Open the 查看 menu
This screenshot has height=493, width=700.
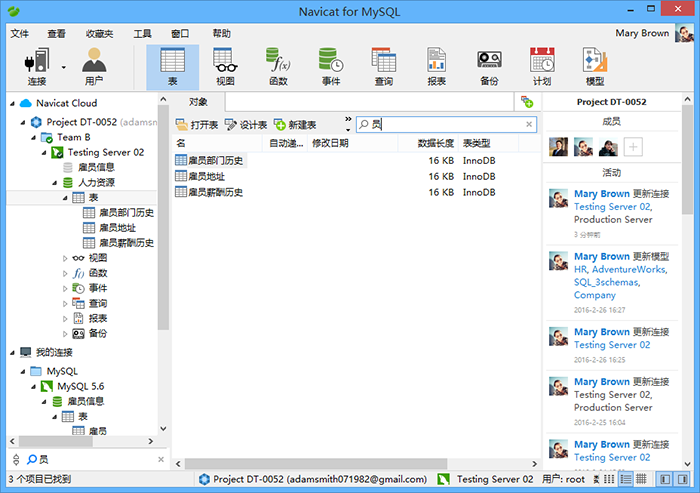click(x=56, y=33)
